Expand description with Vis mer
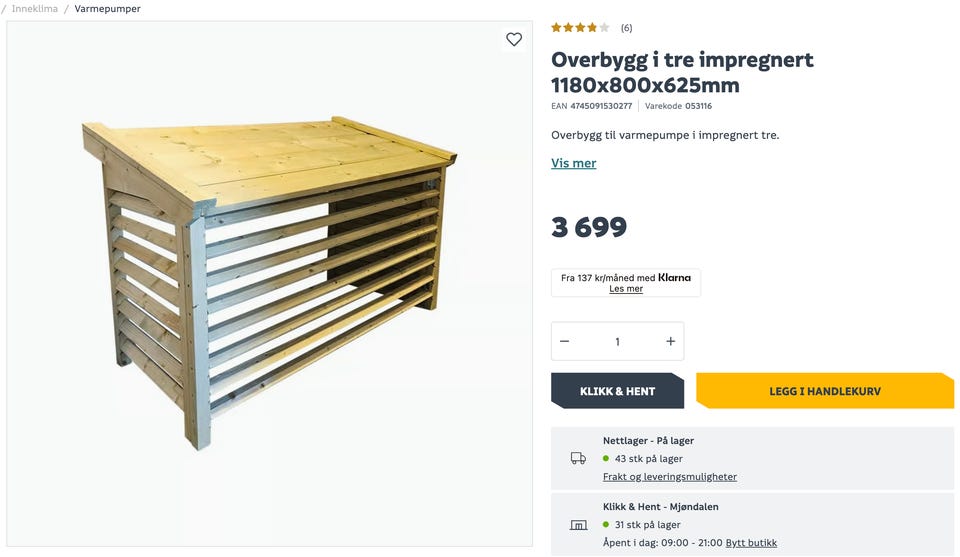Image resolution: width=960 pixels, height=557 pixels. point(574,163)
